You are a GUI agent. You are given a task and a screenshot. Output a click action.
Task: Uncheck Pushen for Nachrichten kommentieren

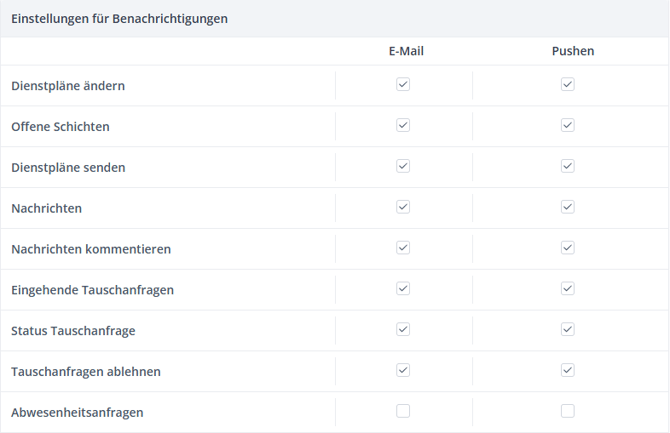pyautogui.click(x=567, y=247)
